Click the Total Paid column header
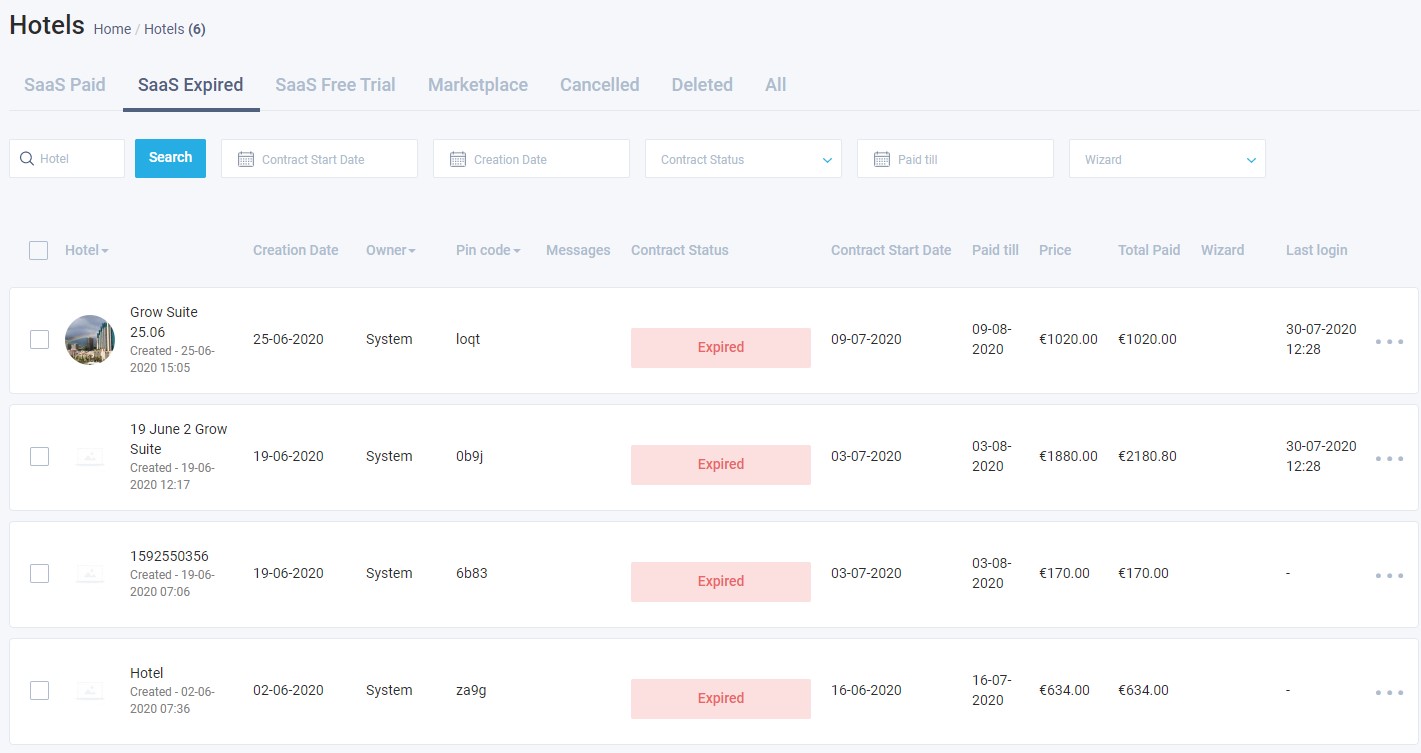1421x753 pixels. 1149,250
